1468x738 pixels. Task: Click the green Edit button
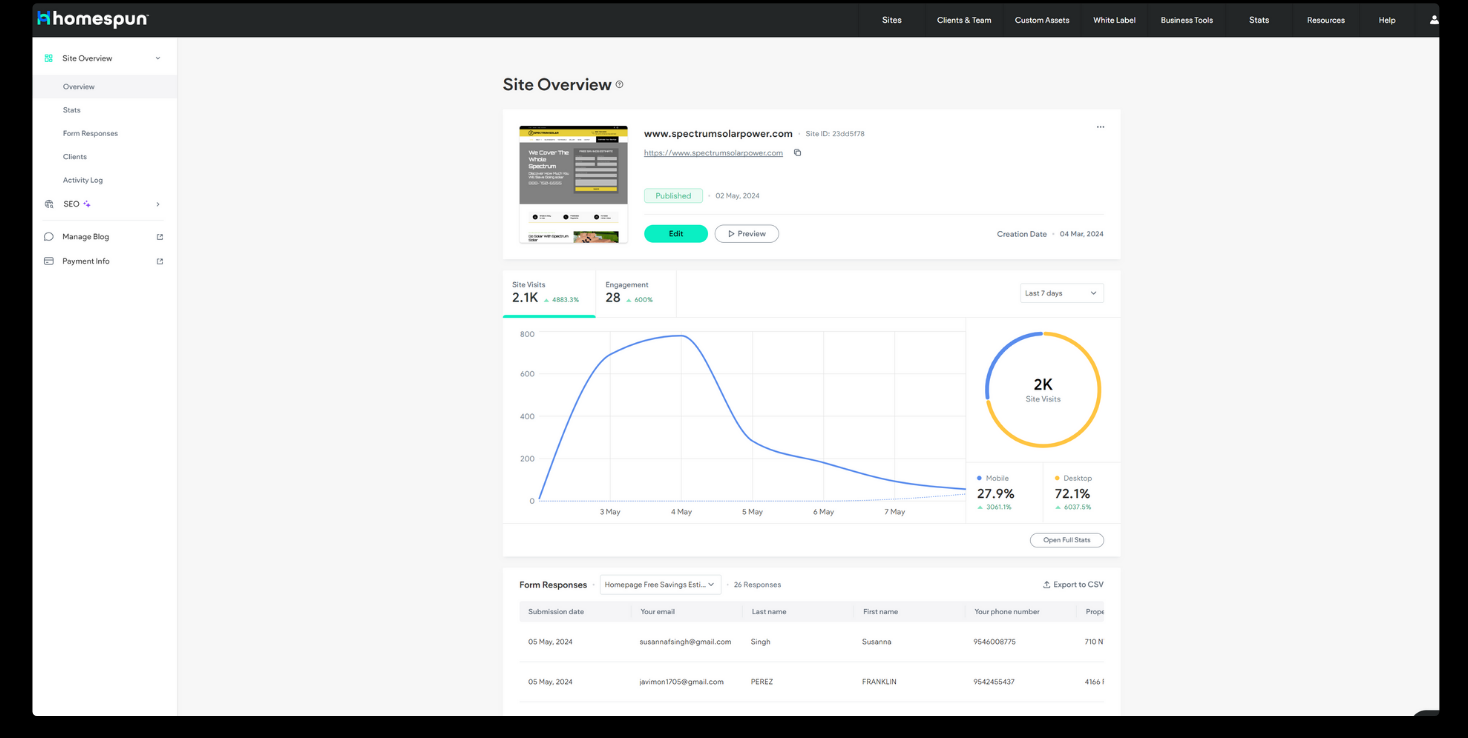click(x=676, y=234)
